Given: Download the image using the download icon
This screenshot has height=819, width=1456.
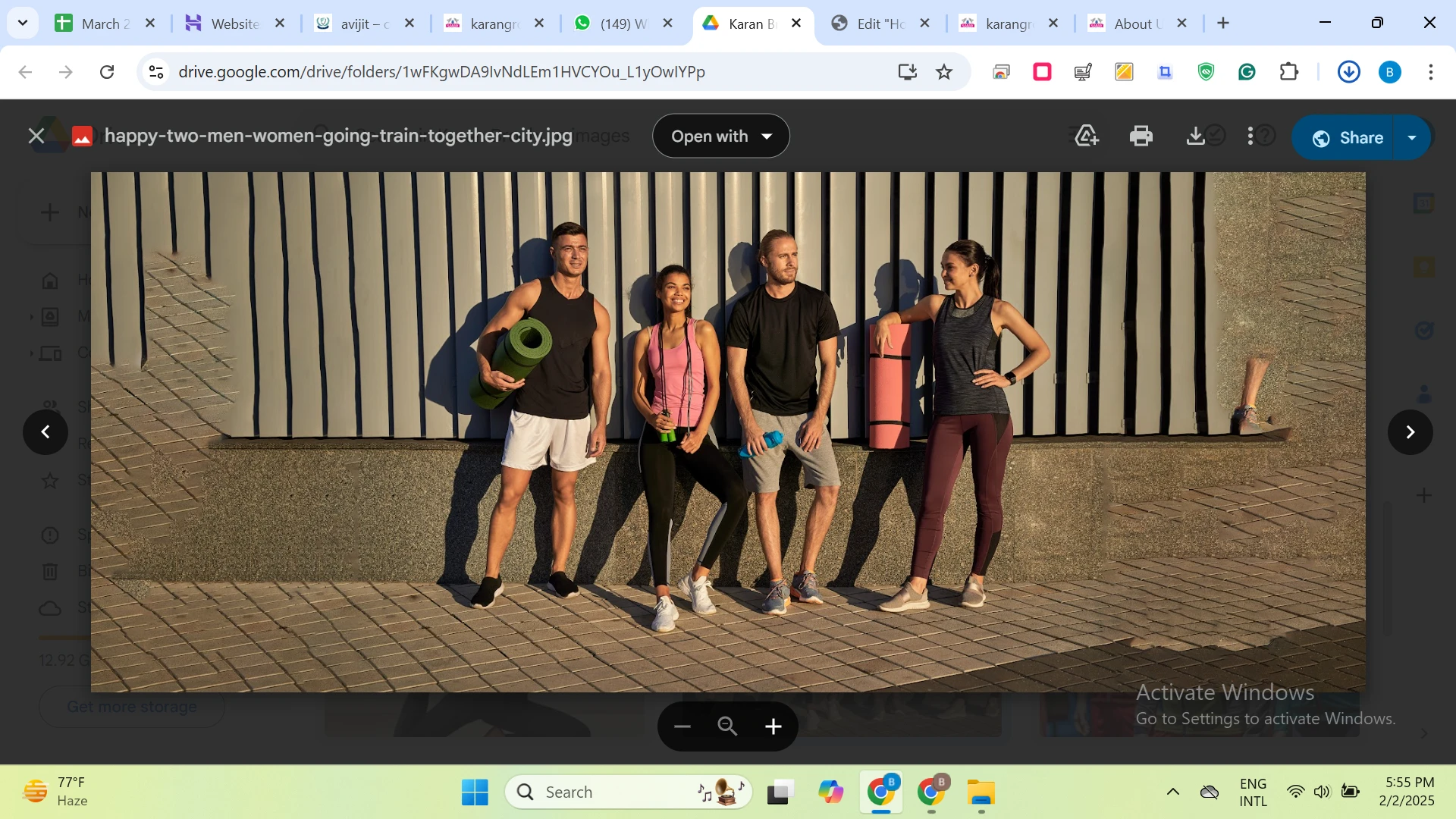Looking at the screenshot, I should 1195,136.
